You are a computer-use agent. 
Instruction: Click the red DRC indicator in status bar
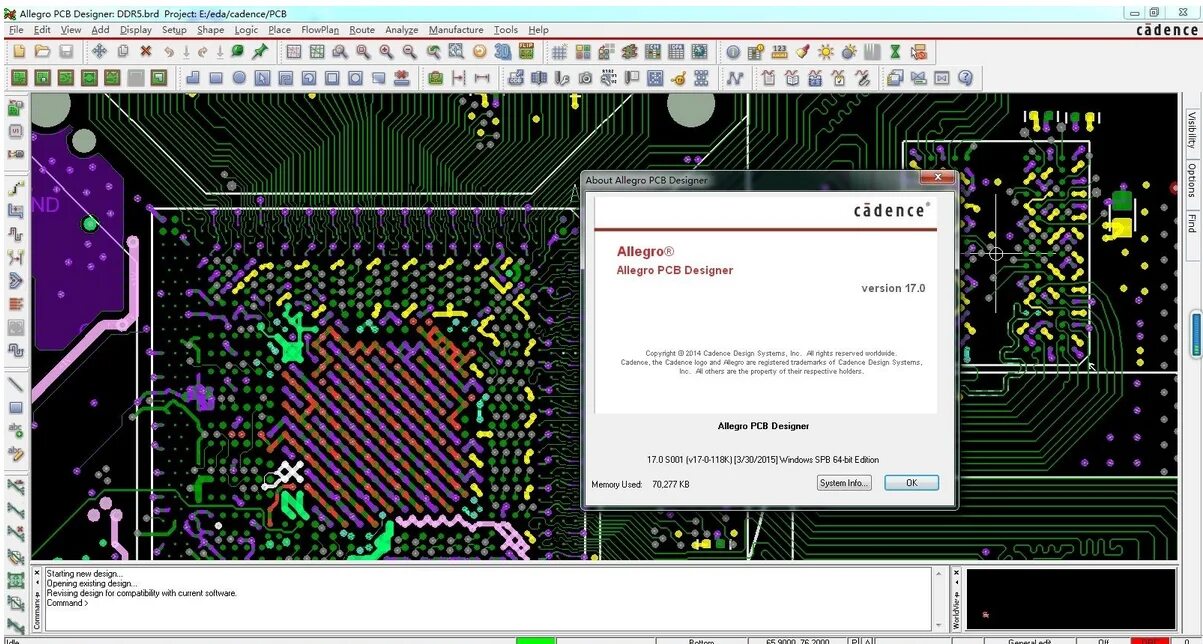pyautogui.click(x=1150, y=640)
